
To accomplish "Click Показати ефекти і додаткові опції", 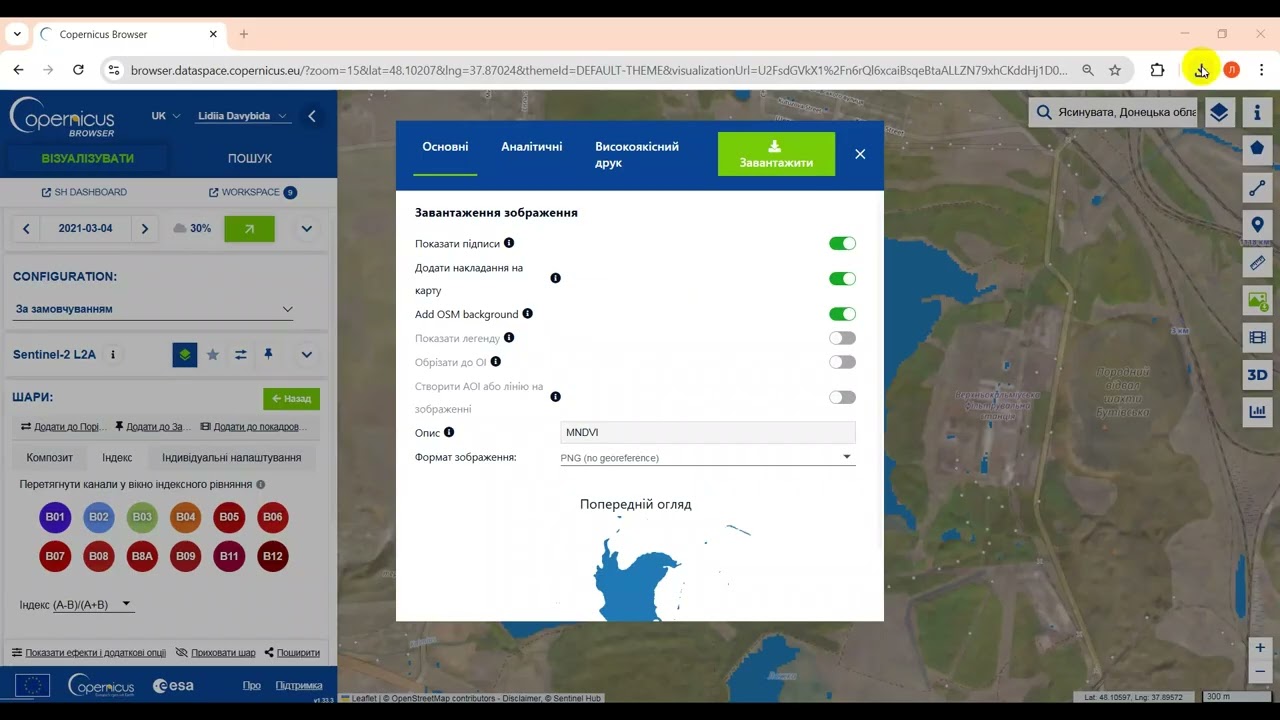I will click(x=89, y=653).
